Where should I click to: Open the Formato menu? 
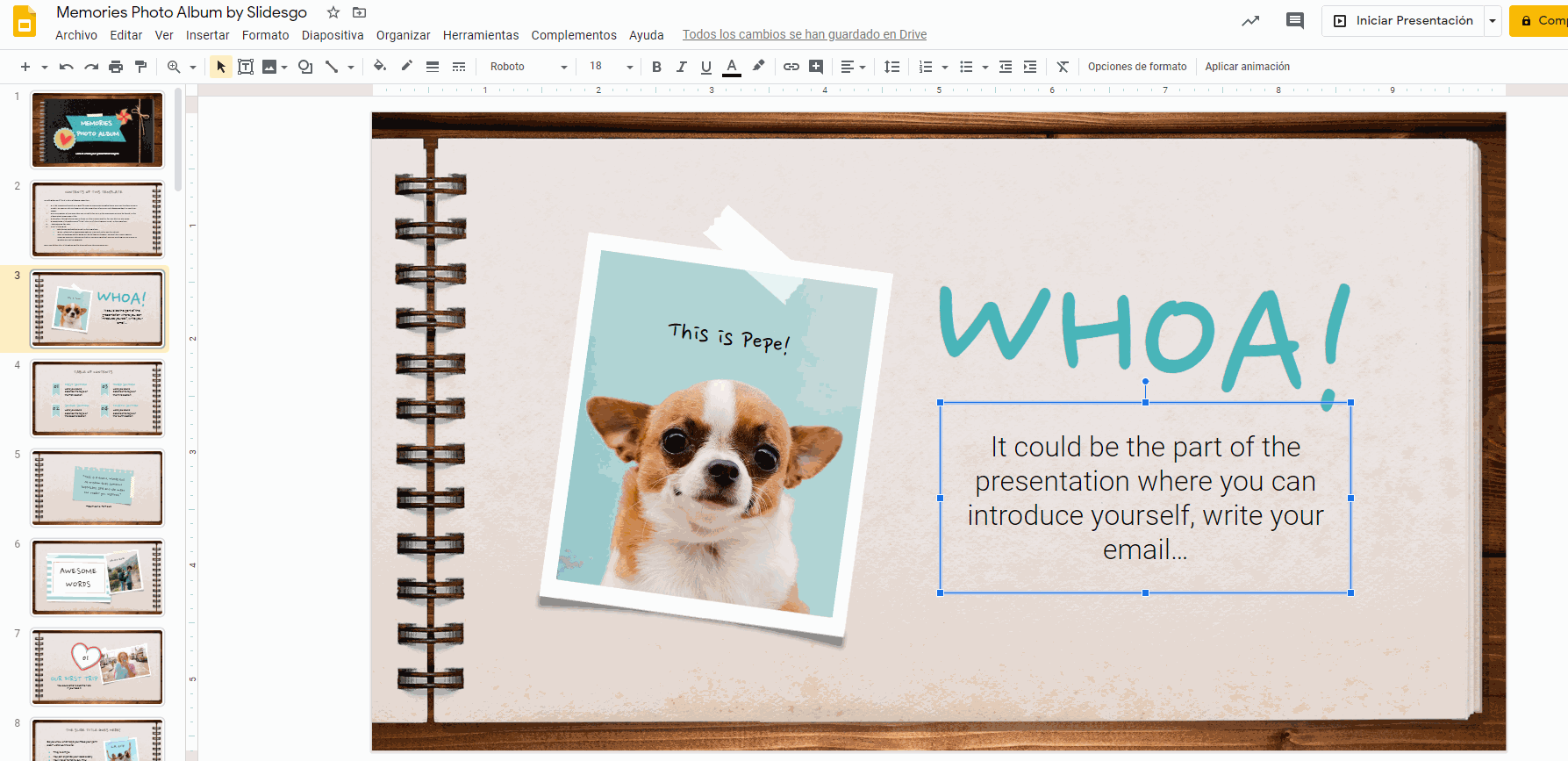click(266, 35)
